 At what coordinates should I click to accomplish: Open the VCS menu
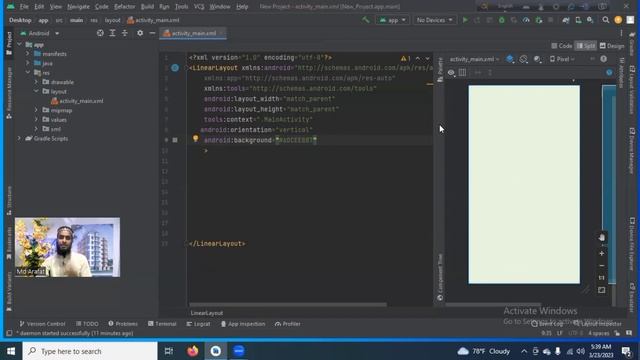click(x=199, y=7)
